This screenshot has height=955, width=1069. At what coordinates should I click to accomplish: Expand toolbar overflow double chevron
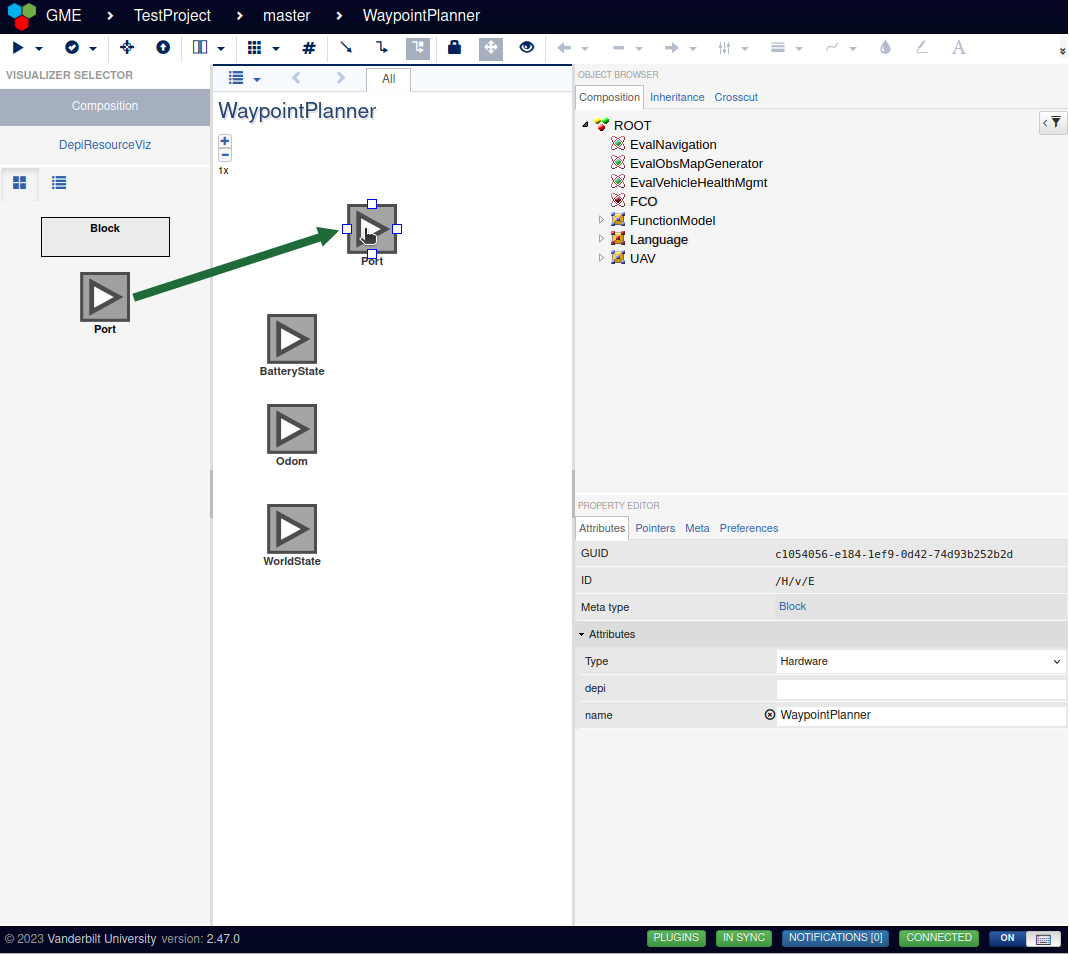tap(1062, 51)
